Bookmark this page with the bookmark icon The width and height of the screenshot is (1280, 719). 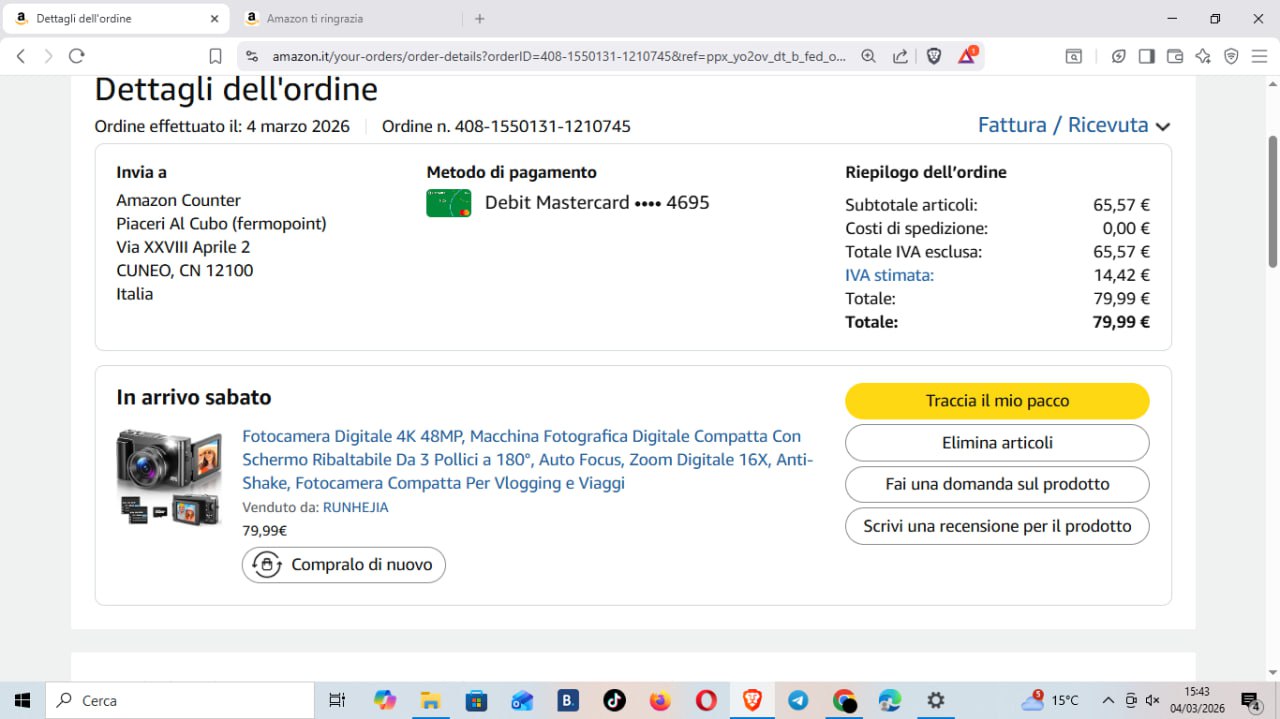click(215, 56)
